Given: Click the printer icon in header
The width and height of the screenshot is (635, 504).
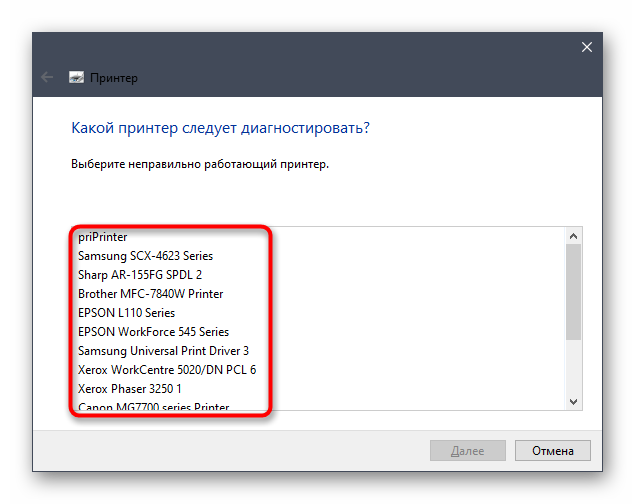Looking at the screenshot, I should click(76, 77).
